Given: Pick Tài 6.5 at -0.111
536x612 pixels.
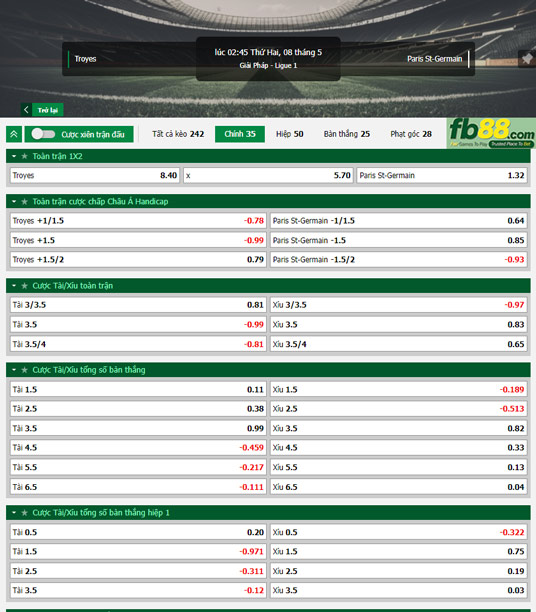Looking at the screenshot, I should tap(138, 487).
